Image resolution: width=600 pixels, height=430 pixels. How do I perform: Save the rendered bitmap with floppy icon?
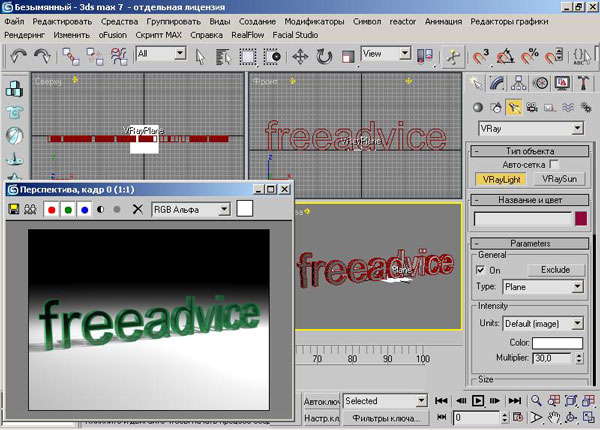pyautogui.click(x=14, y=209)
